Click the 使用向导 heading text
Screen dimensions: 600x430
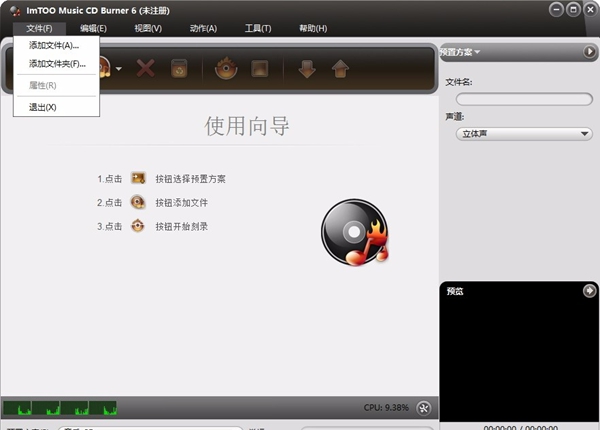[x=247, y=126]
